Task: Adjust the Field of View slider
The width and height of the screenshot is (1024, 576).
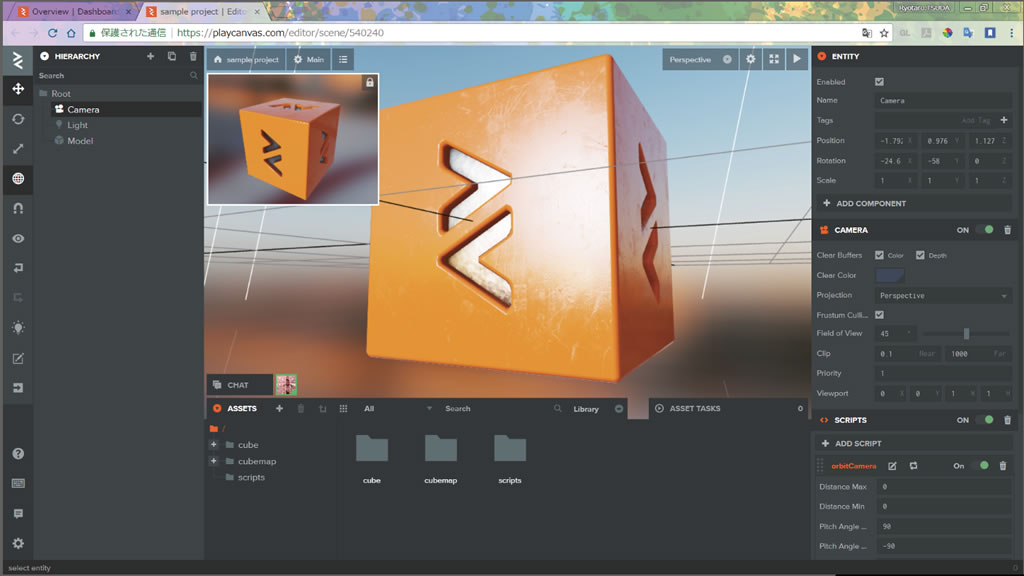Action: (x=967, y=334)
